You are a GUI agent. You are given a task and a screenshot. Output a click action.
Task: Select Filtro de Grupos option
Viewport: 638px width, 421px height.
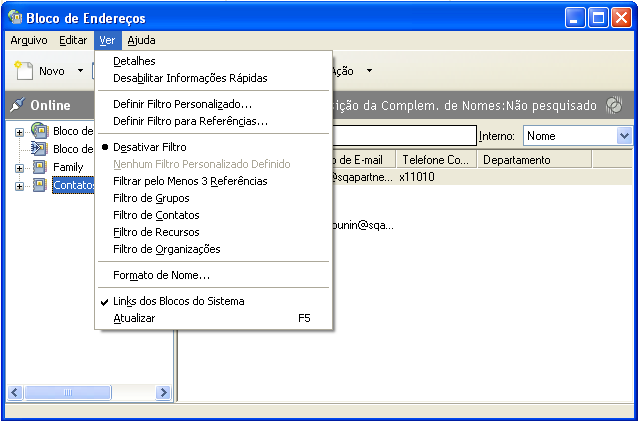214,198
